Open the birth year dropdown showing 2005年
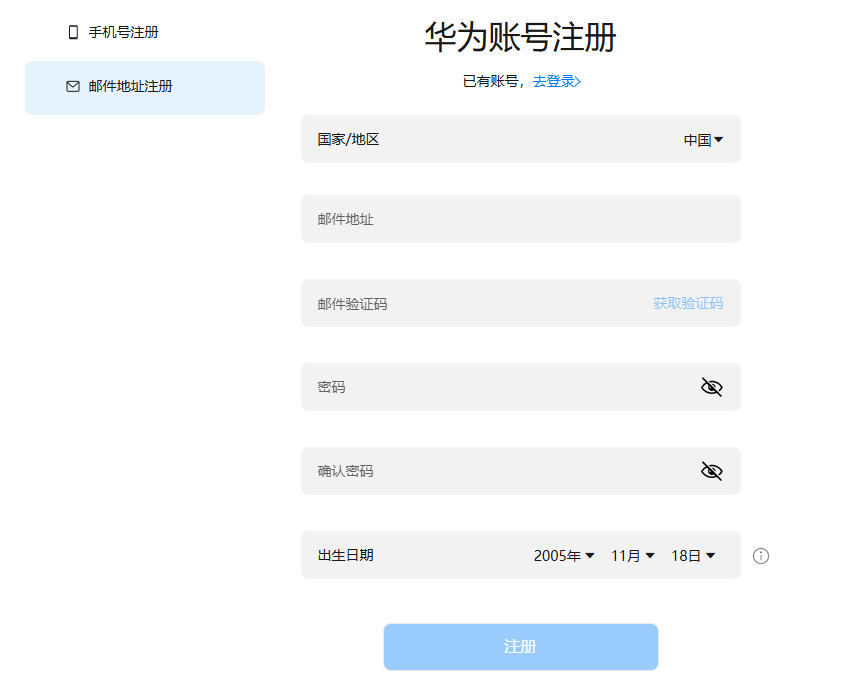Image resolution: width=868 pixels, height=685 pixels. (564, 555)
